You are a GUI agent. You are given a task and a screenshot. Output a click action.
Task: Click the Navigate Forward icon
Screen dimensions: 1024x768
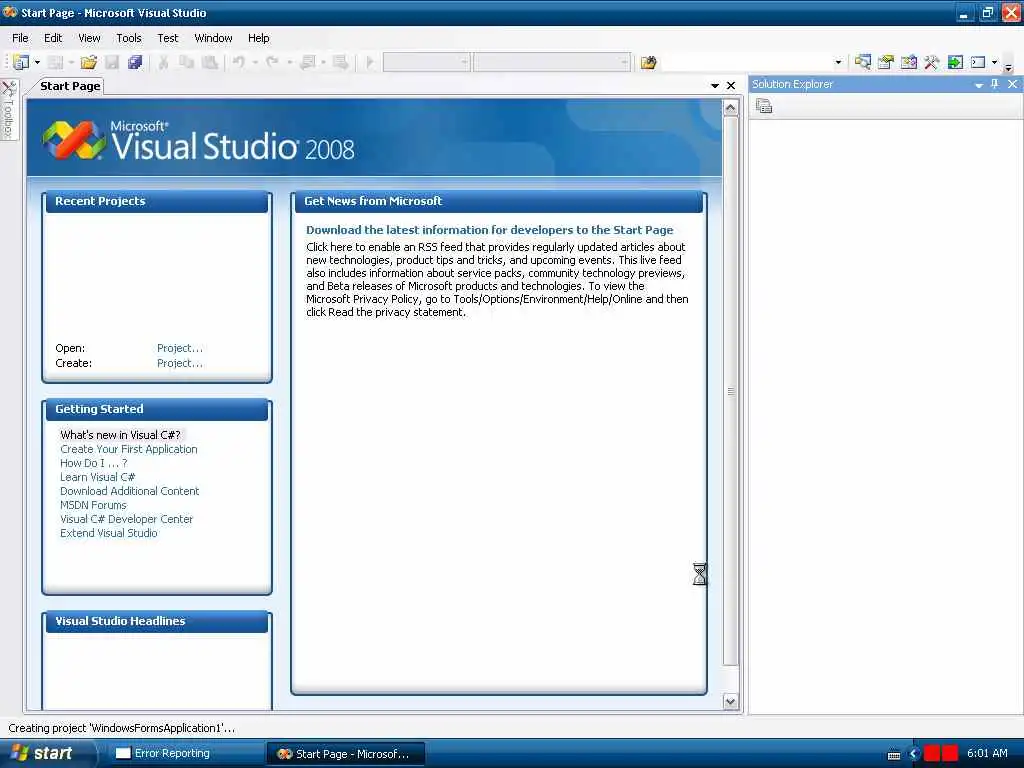[340, 63]
